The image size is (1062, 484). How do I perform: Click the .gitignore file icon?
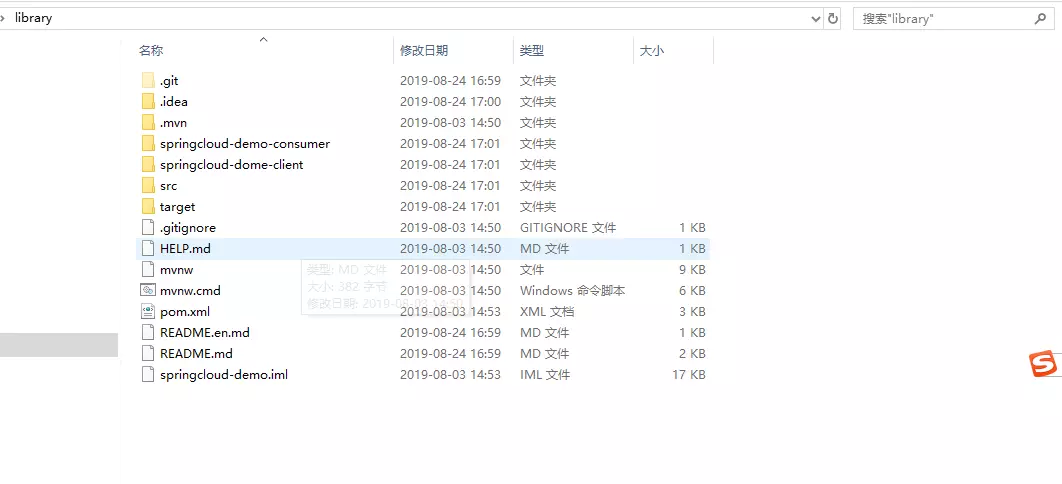[x=148, y=227]
